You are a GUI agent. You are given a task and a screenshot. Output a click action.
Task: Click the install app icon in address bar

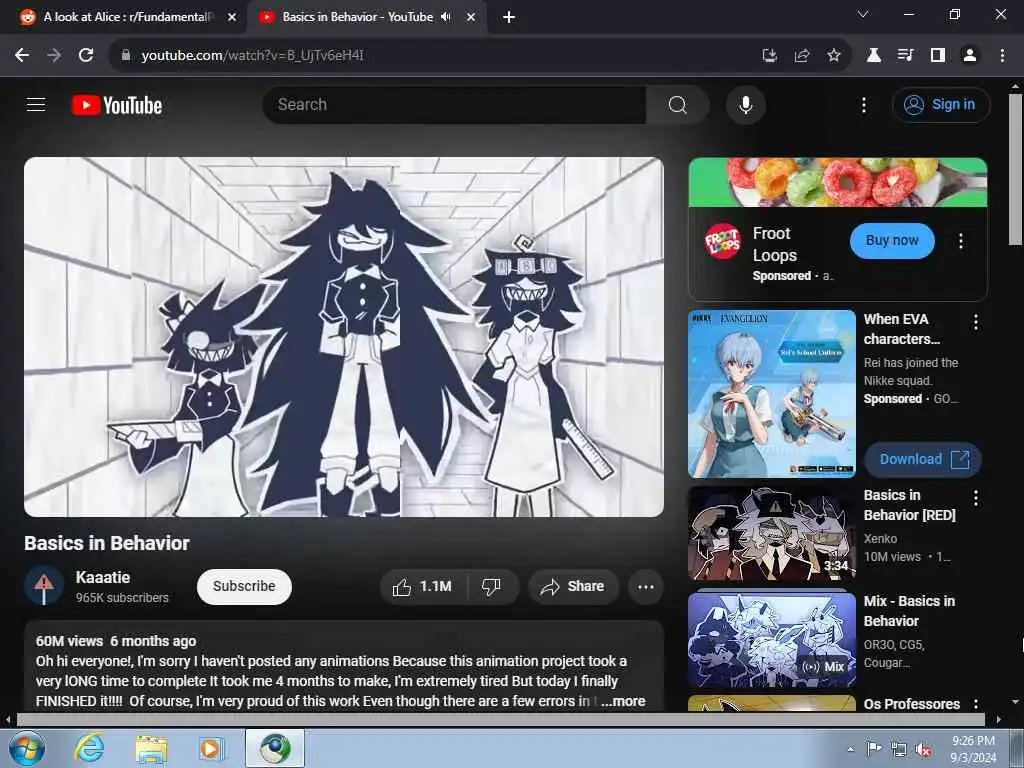tap(770, 56)
